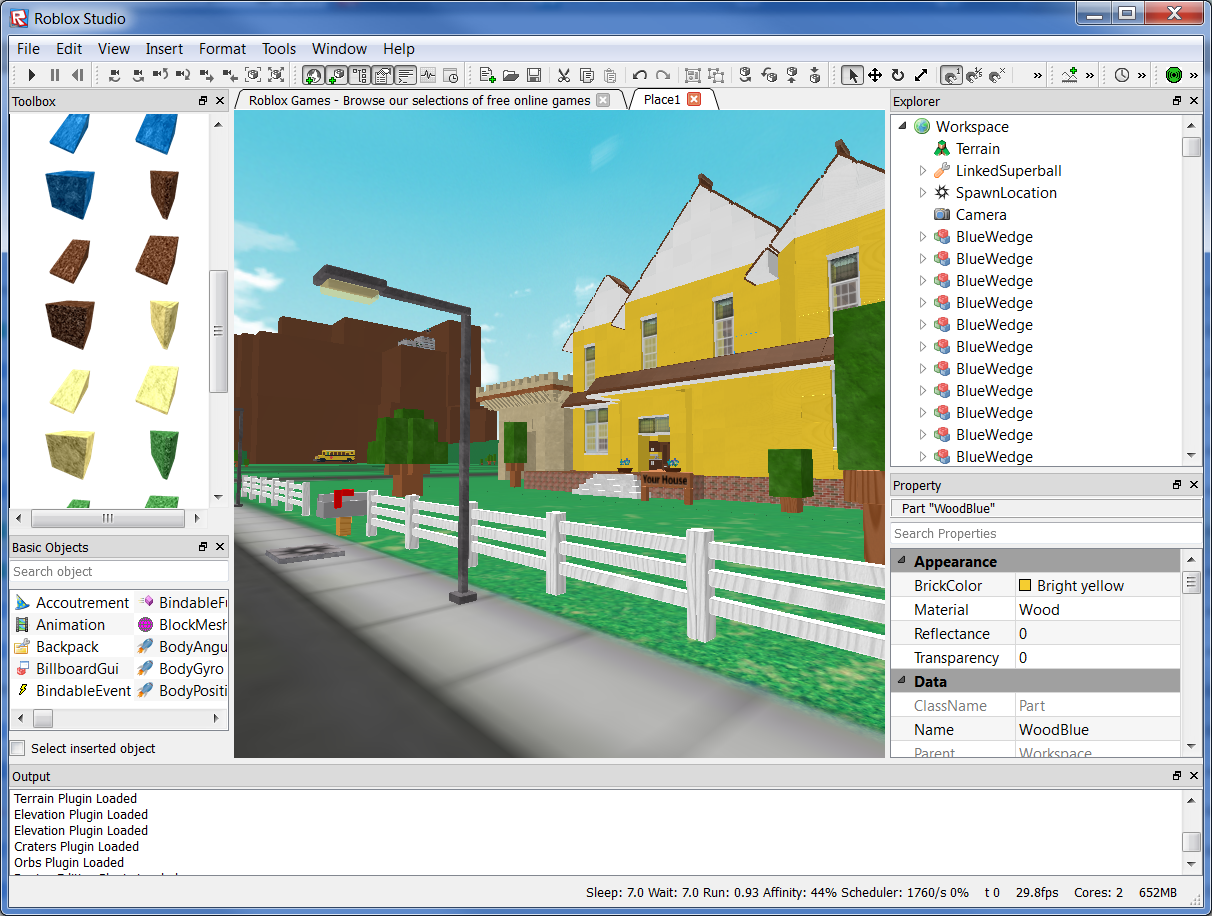The height and width of the screenshot is (916, 1212).
Task: Activate the Rotate tool
Action: (x=897, y=75)
